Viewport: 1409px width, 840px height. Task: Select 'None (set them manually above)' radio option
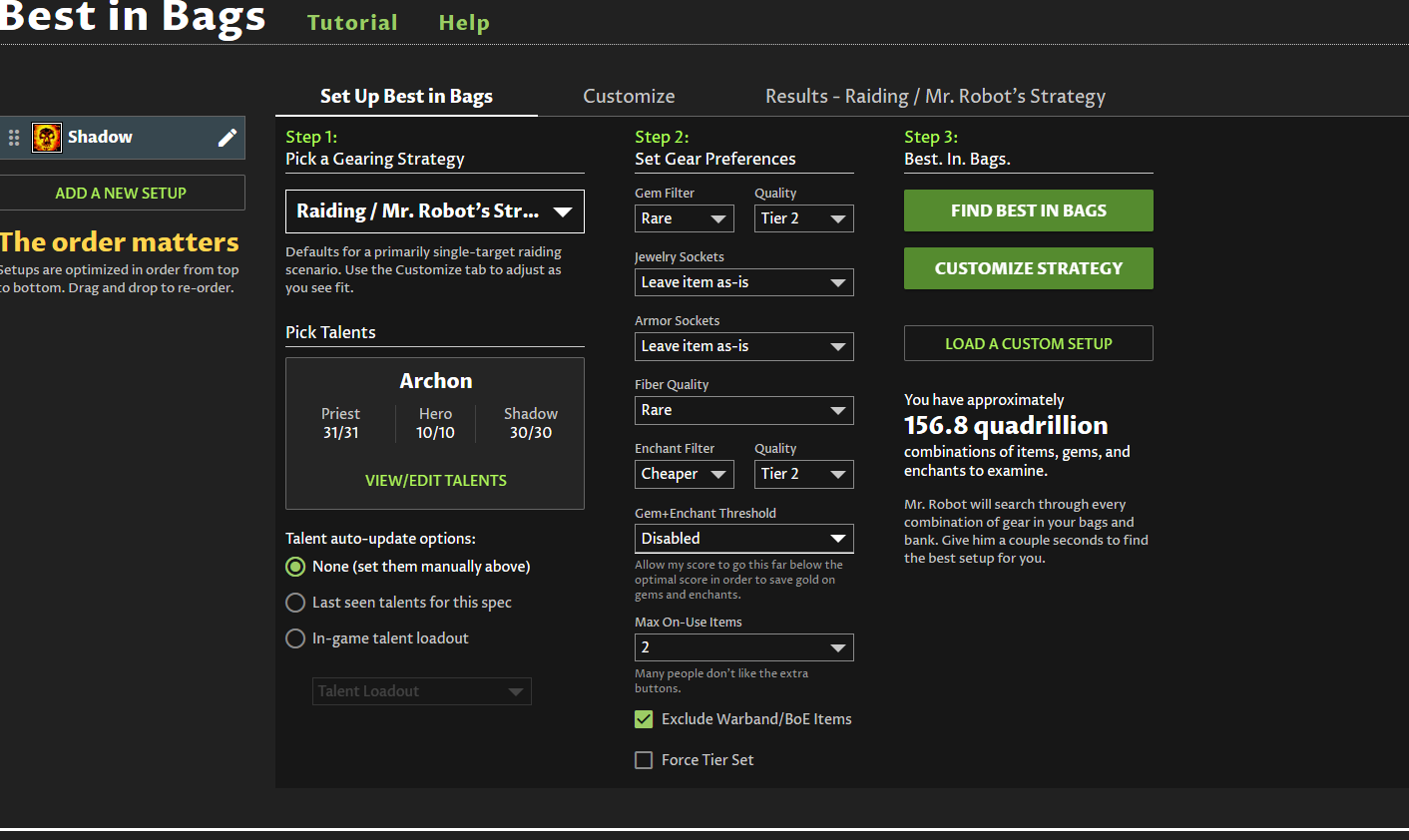[x=295, y=567]
